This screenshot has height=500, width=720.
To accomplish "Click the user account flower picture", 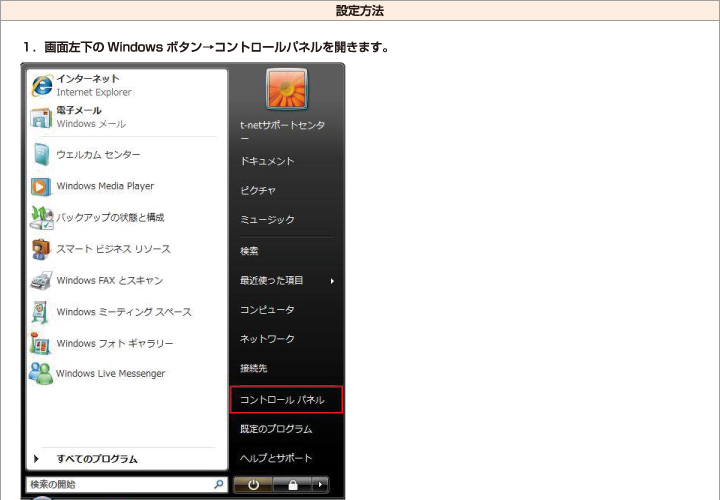I will point(287,89).
